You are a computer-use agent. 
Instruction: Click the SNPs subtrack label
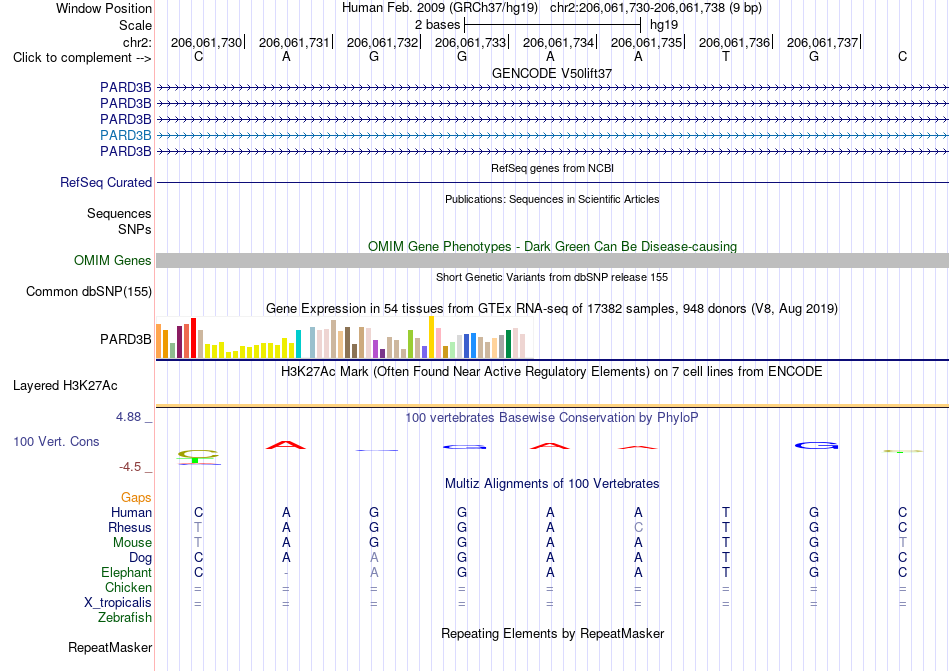tap(135, 230)
